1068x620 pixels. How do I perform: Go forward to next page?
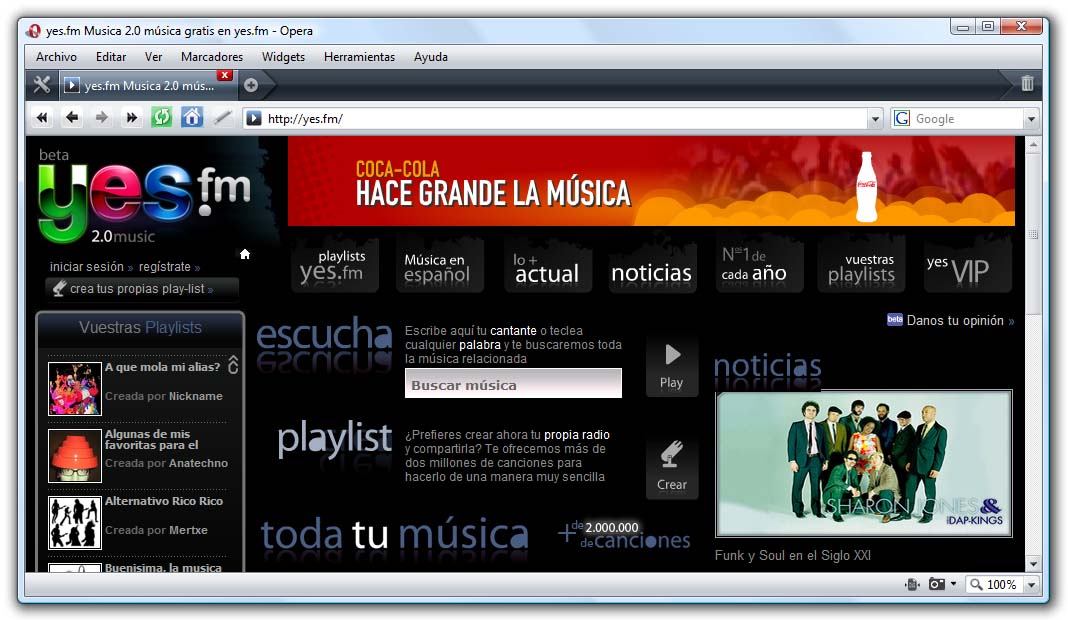click(101, 118)
